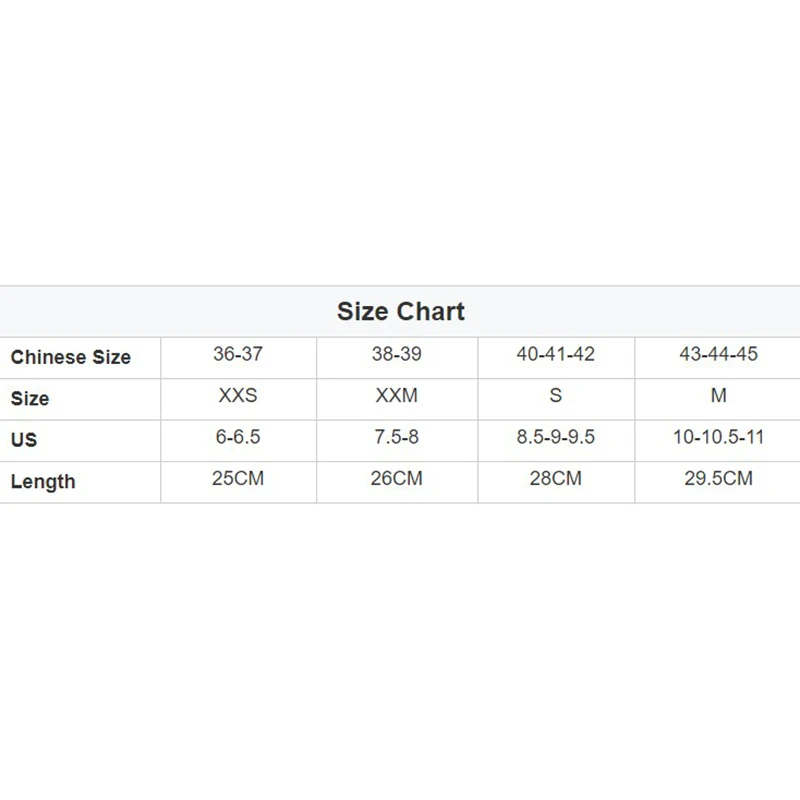Click the Size row header

pos(30,398)
